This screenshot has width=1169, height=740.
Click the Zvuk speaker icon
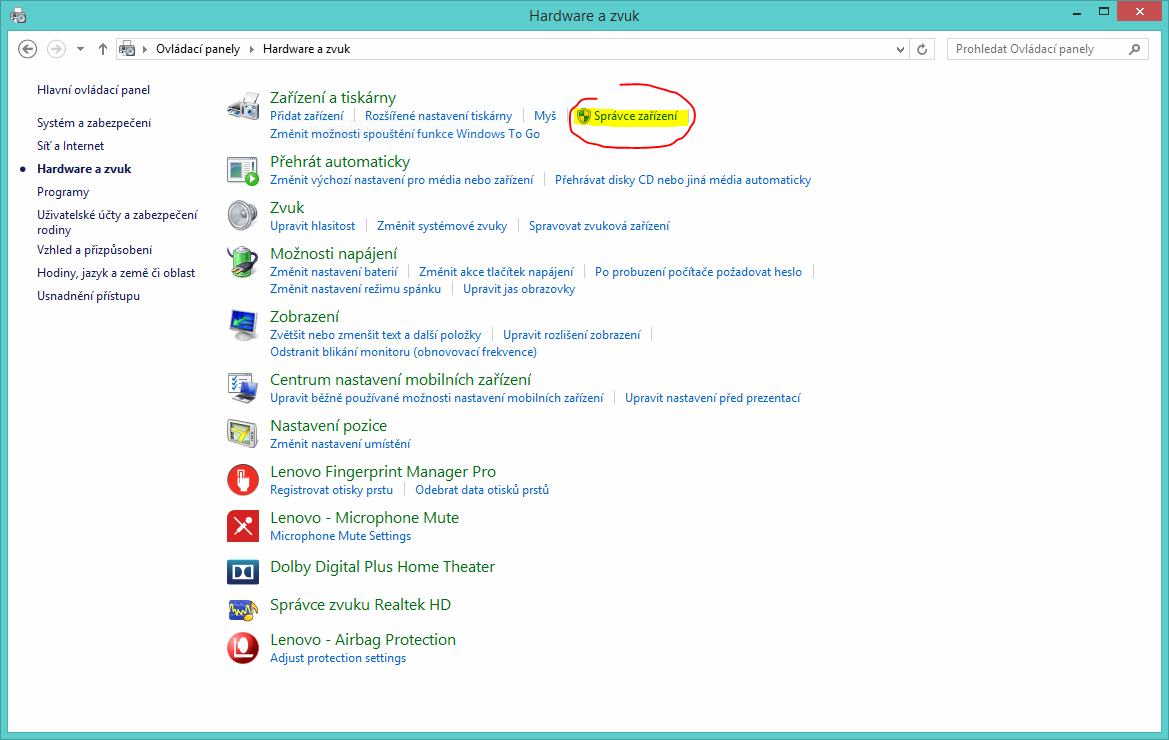point(243,216)
